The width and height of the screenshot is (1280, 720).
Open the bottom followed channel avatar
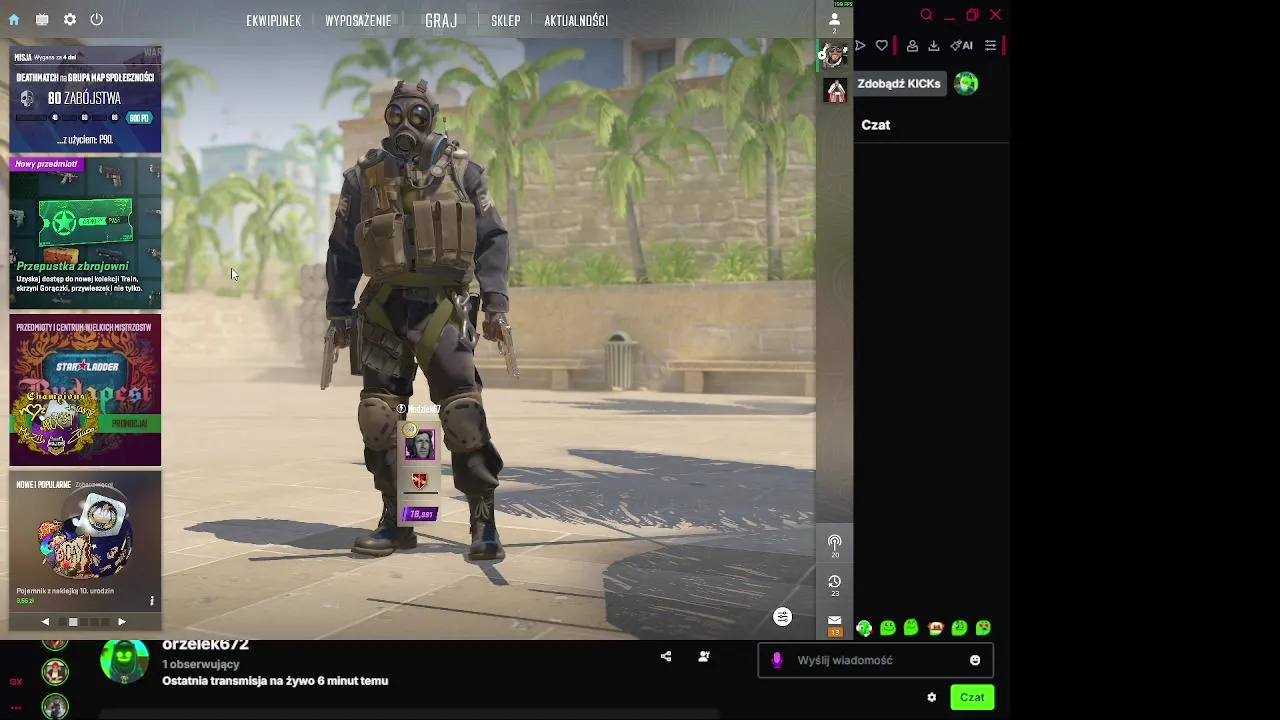click(55, 706)
